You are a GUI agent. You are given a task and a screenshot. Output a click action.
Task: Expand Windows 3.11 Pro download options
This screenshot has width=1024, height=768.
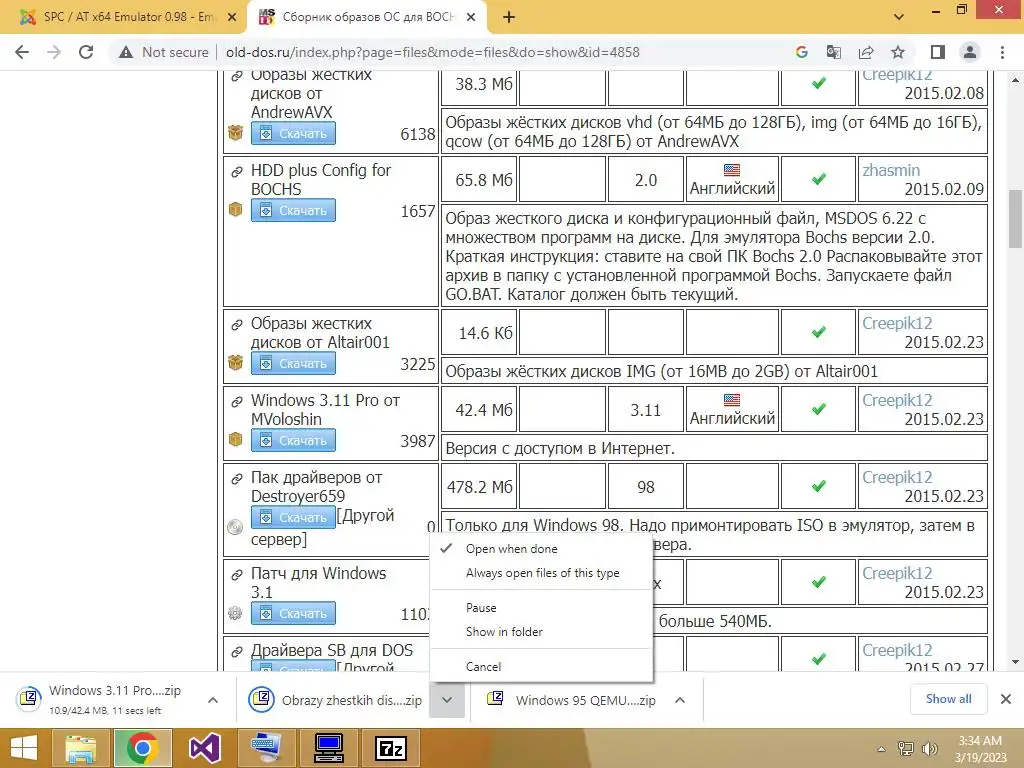213,700
